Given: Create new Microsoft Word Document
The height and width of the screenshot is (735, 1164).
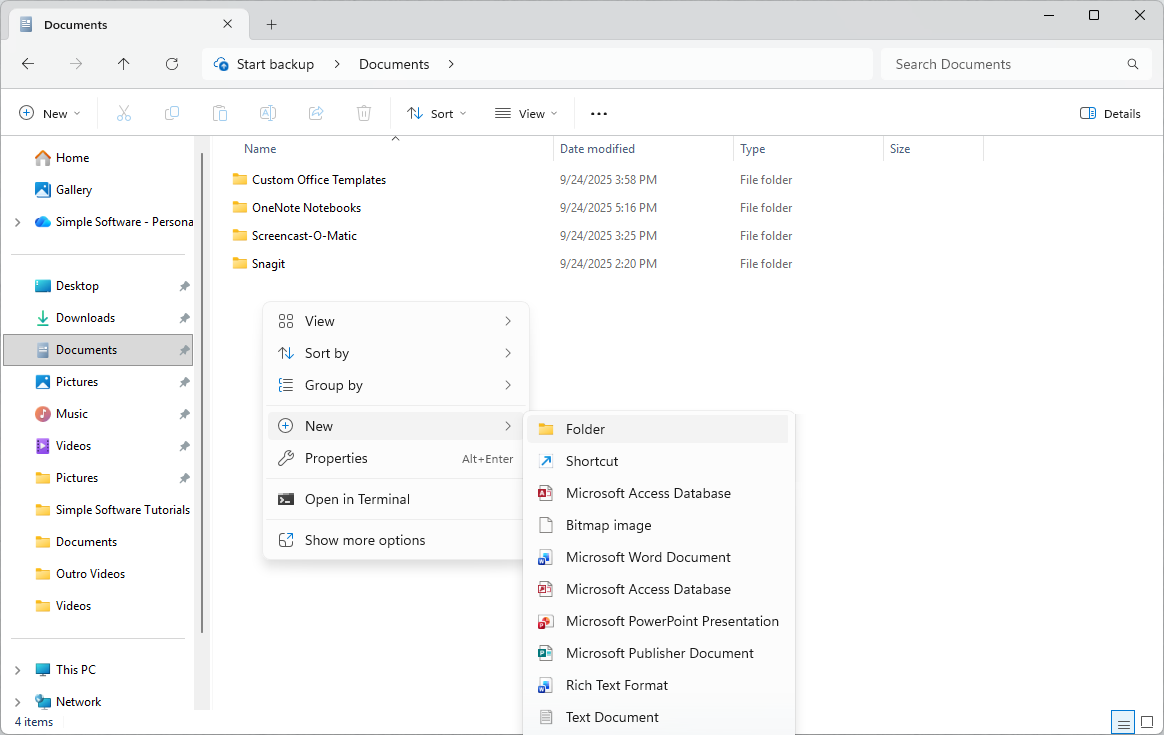Looking at the screenshot, I should (x=658, y=557).
